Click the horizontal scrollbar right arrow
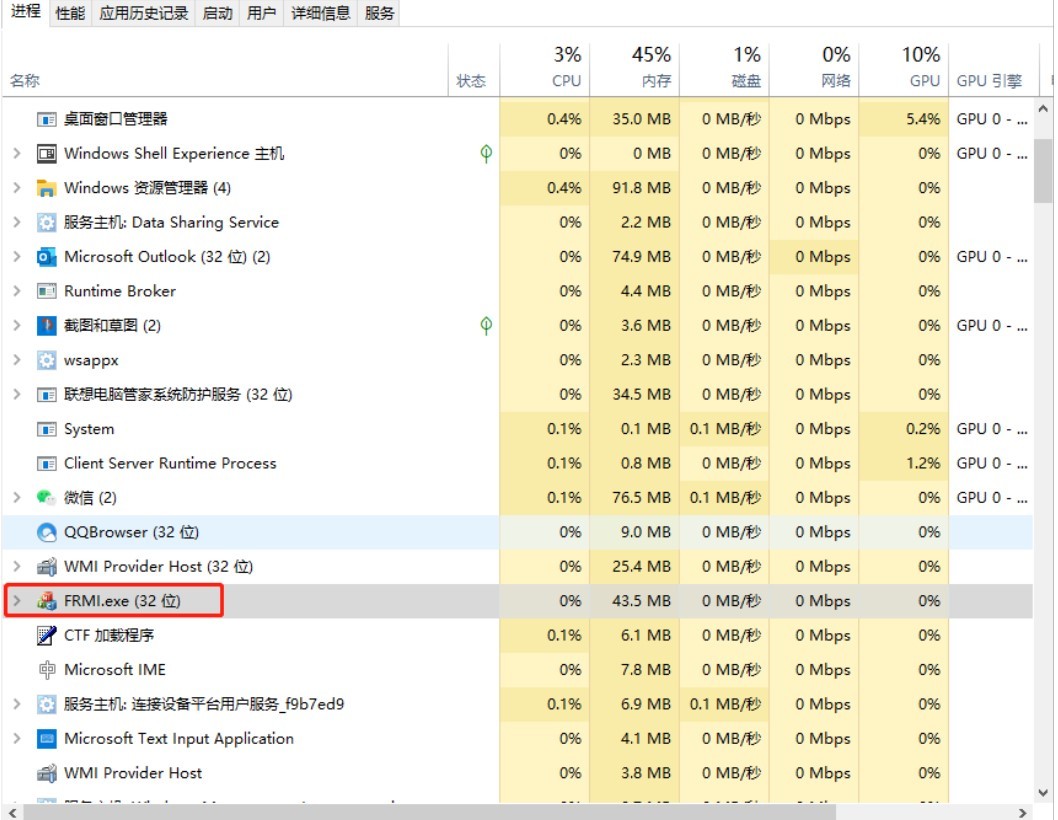Viewport: 1058px width, 820px height. click(x=1022, y=813)
